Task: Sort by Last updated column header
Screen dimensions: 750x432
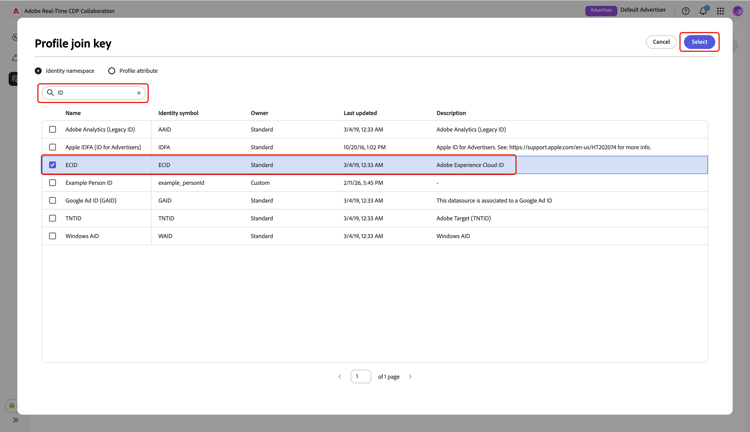Action: (x=360, y=113)
